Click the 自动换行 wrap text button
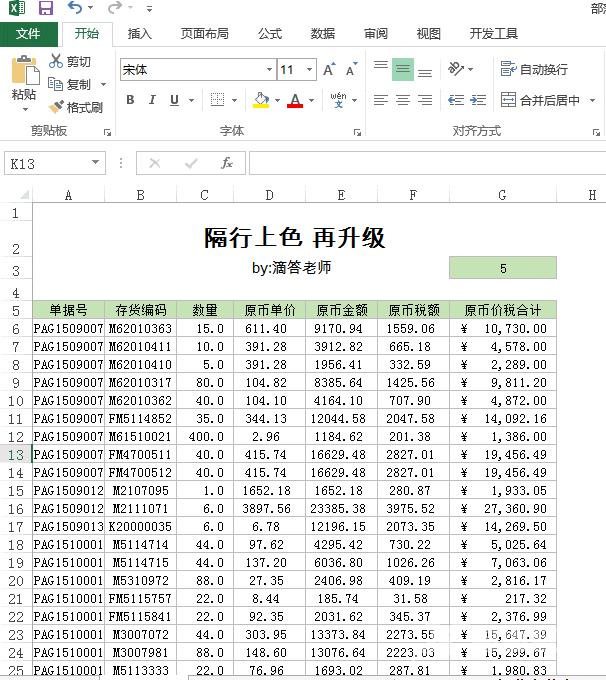 pyautogui.click(x=534, y=69)
